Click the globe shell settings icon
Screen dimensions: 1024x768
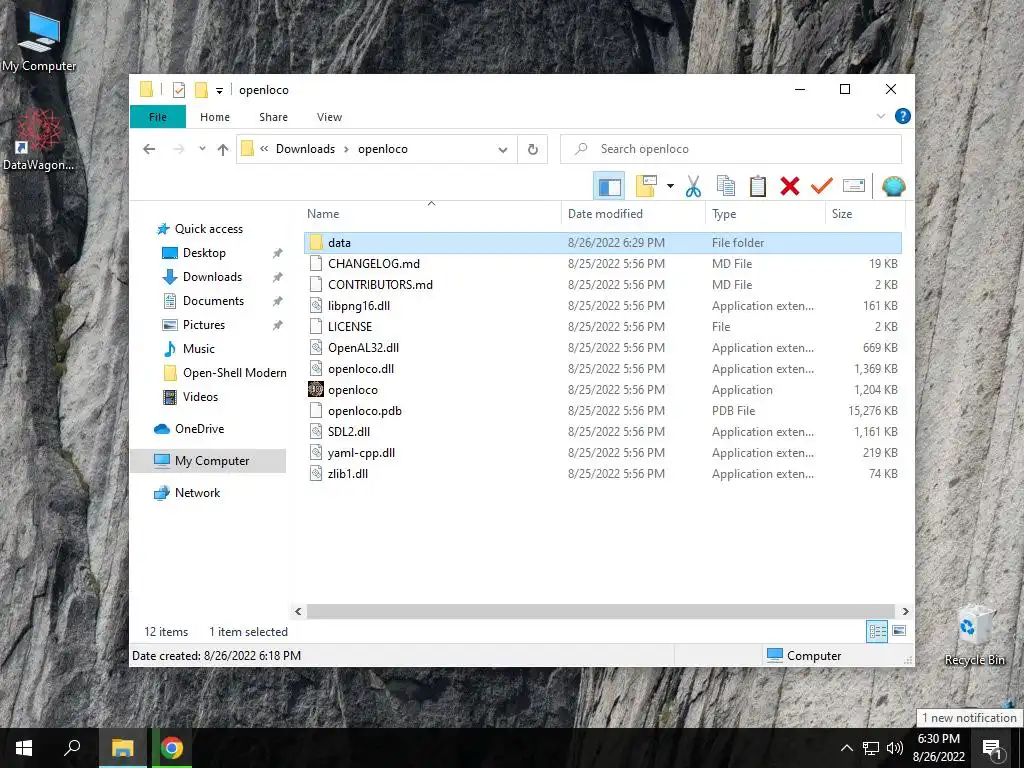(893, 187)
